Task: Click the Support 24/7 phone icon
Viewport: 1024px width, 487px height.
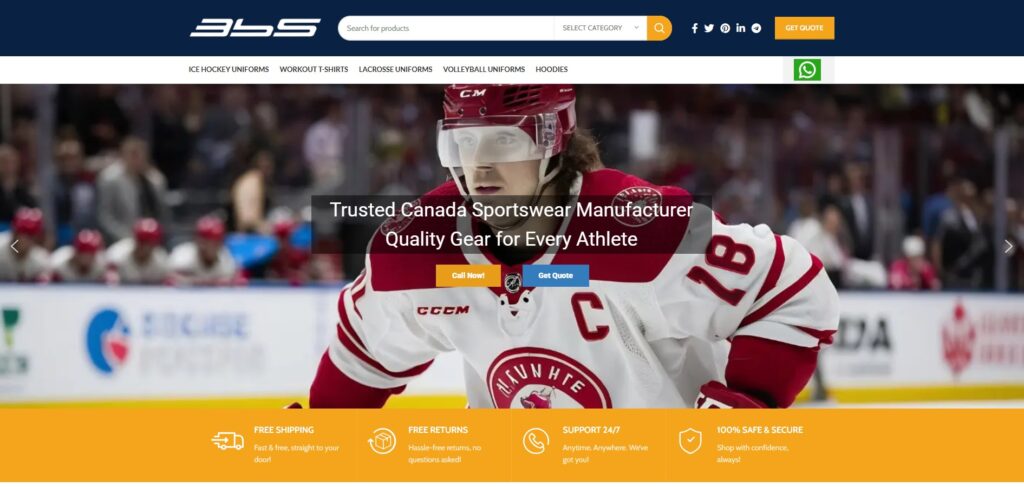Action: [x=536, y=441]
